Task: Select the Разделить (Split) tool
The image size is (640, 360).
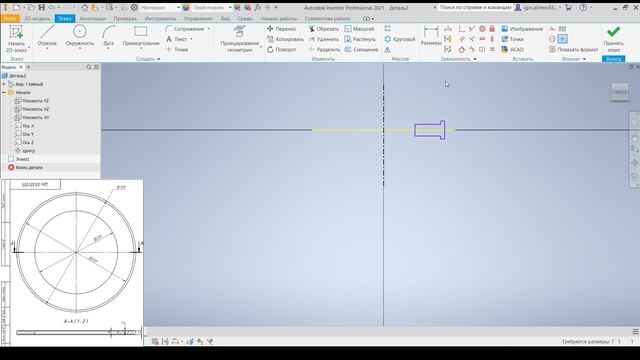Action: 324,49
